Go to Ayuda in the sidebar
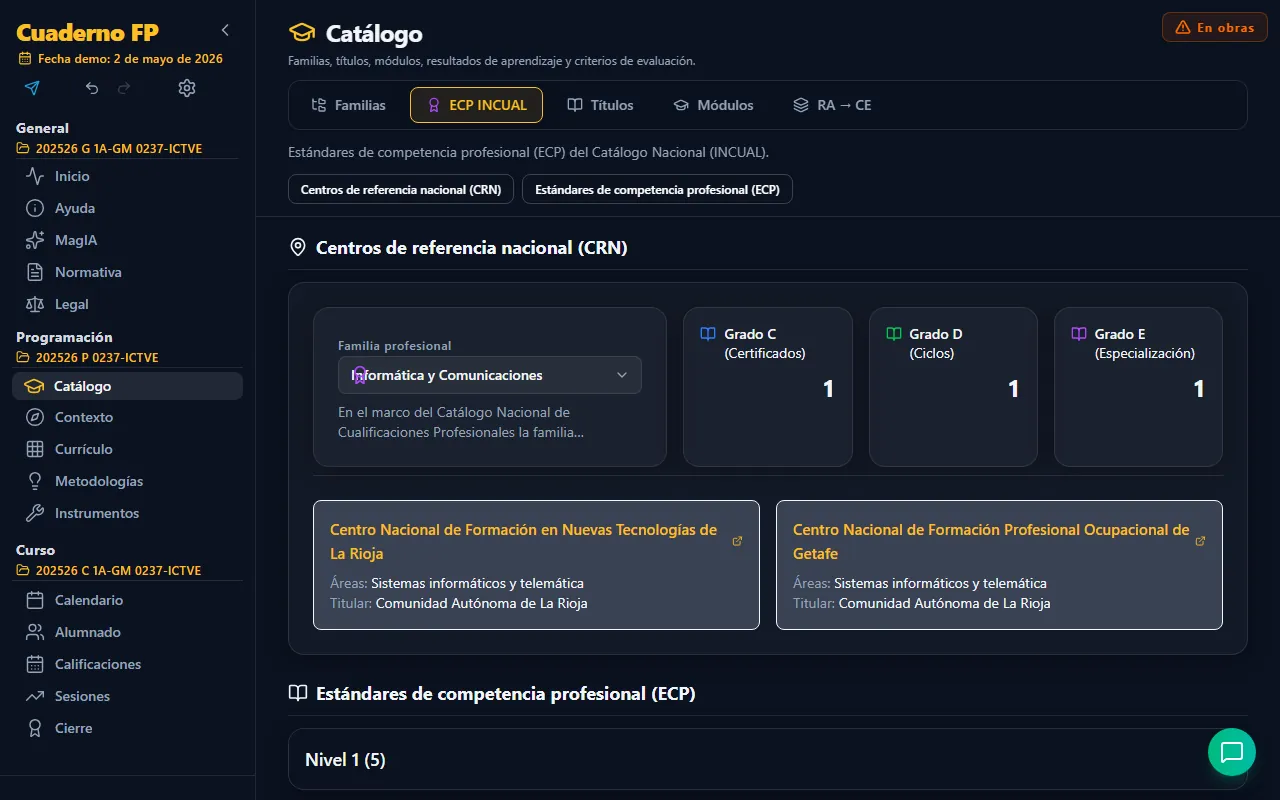 (127, 208)
